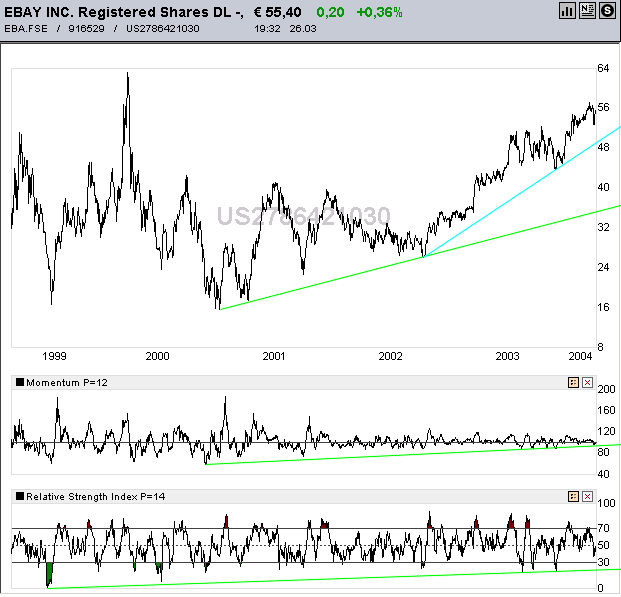Open settings for the Relative Strength Index panel
621x597 pixels.
[573, 497]
